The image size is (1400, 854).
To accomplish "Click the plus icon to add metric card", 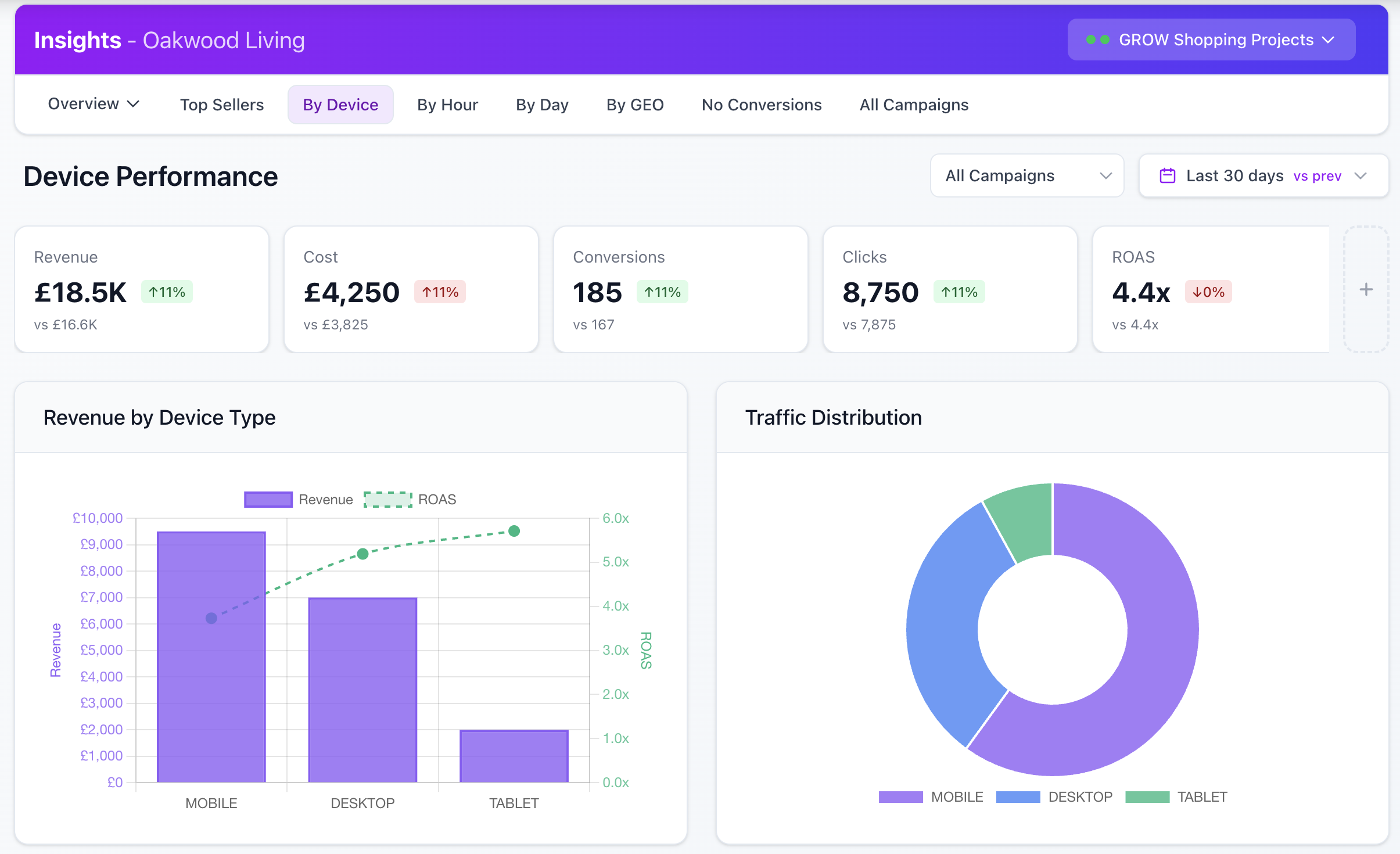I will 1366,289.
